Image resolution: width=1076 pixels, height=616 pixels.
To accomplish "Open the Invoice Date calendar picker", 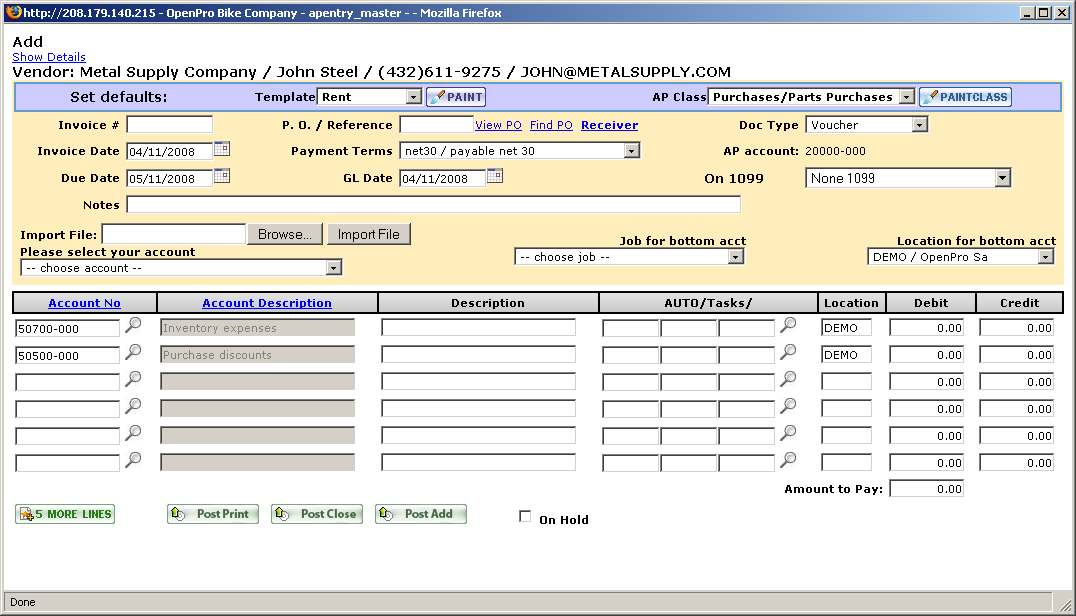I will pyautogui.click(x=222, y=150).
